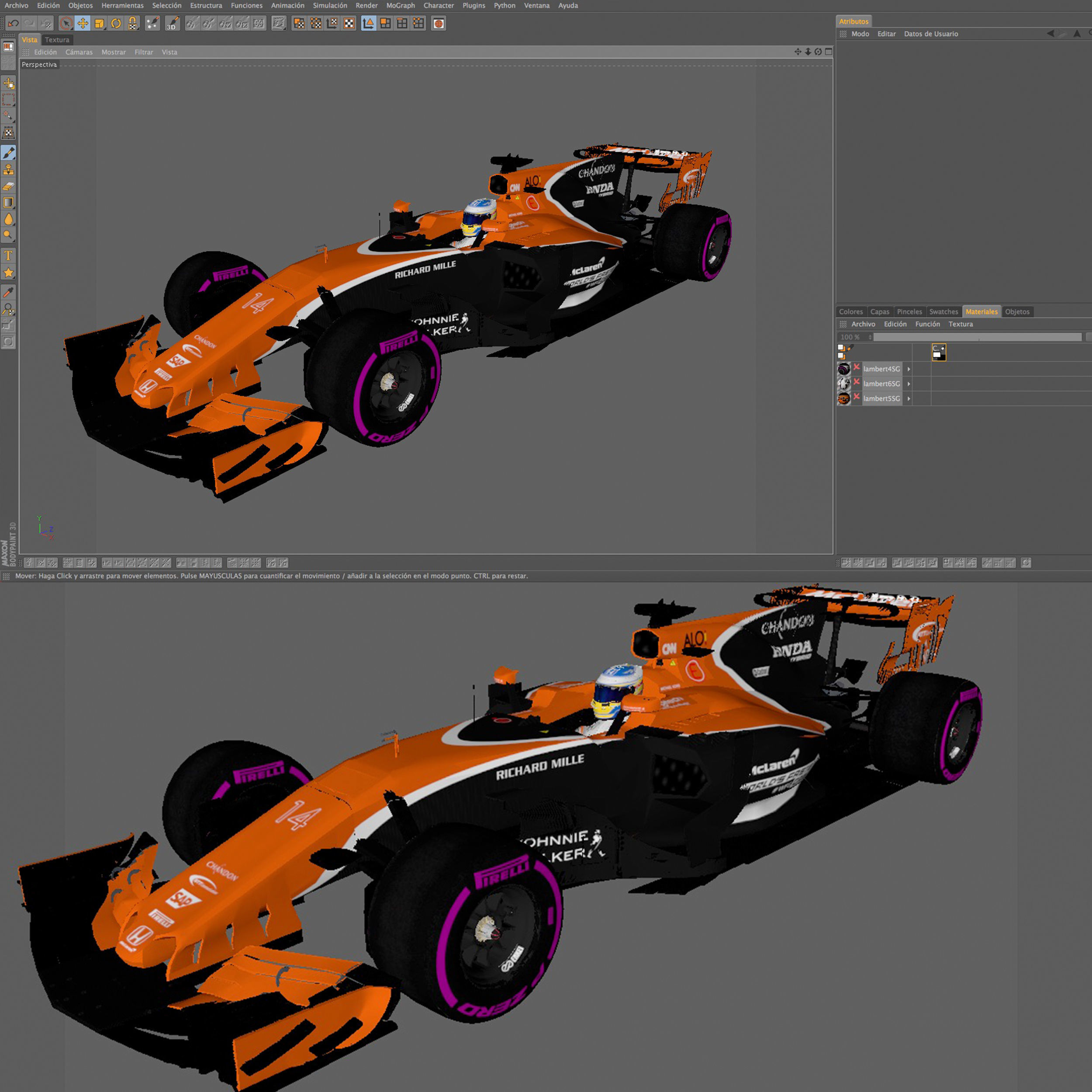1092x1092 pixels.
Task: Open the Swatches tab
Action: click(x=943, y=311)
